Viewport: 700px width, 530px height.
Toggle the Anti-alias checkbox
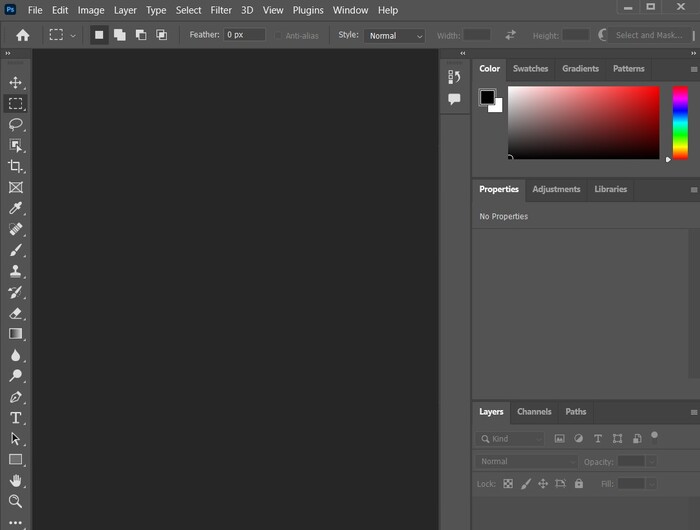click(279, 35)
